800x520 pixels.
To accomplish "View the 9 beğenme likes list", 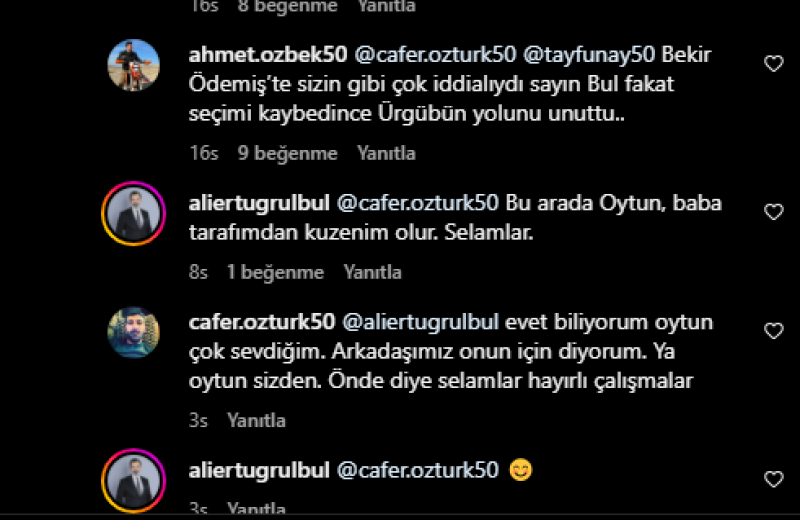I will click(287, 153).
